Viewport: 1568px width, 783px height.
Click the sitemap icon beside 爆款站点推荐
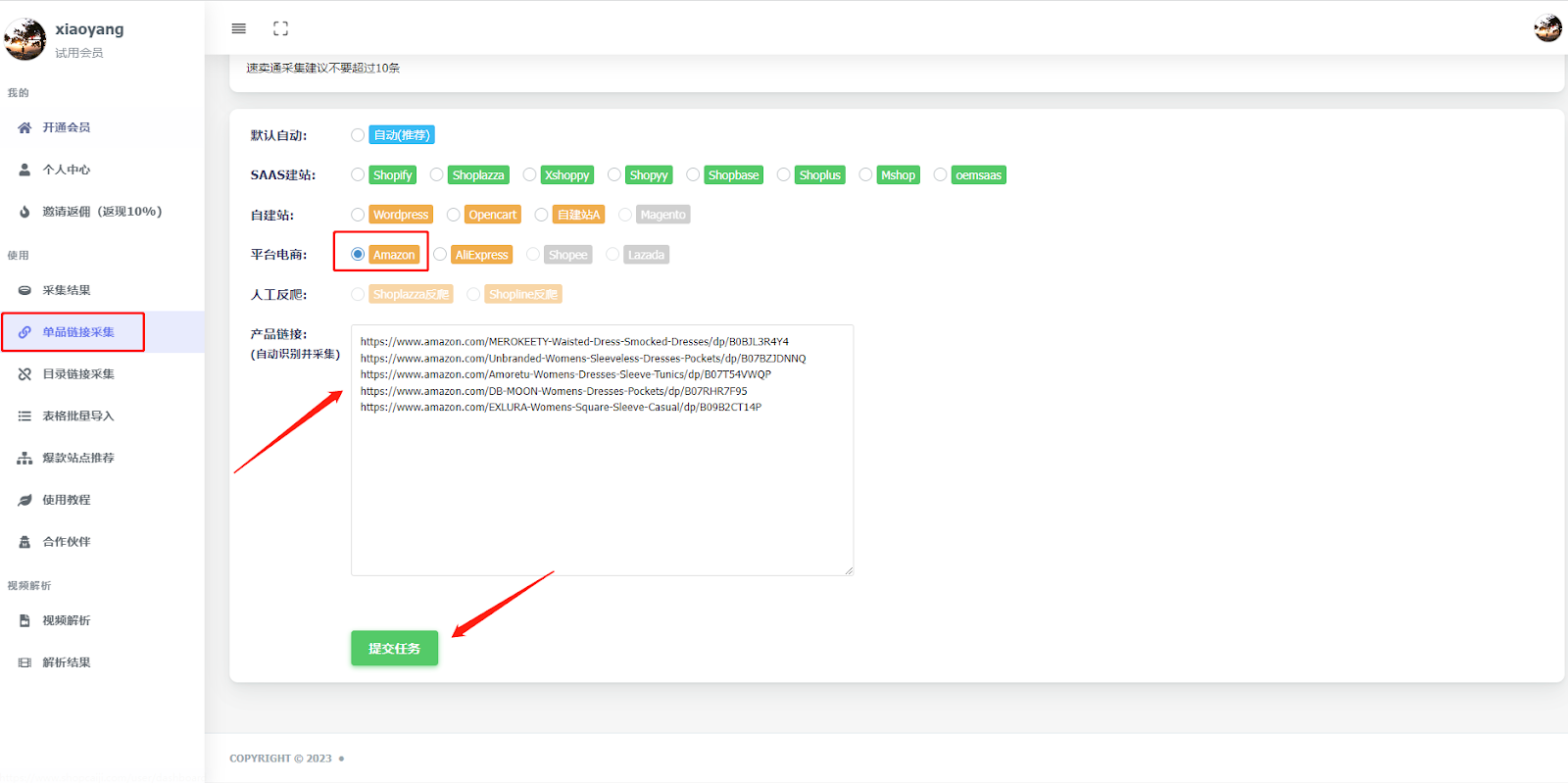tap(24, 458)
